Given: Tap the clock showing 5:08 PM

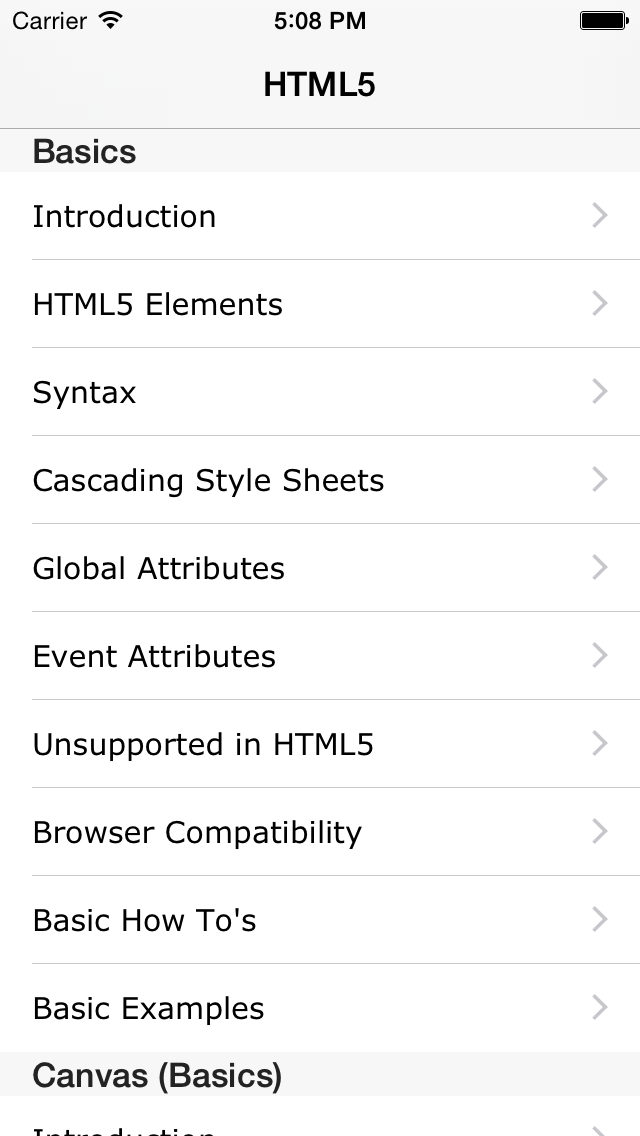Looking at the screenshot, I should tap(320, 20).
